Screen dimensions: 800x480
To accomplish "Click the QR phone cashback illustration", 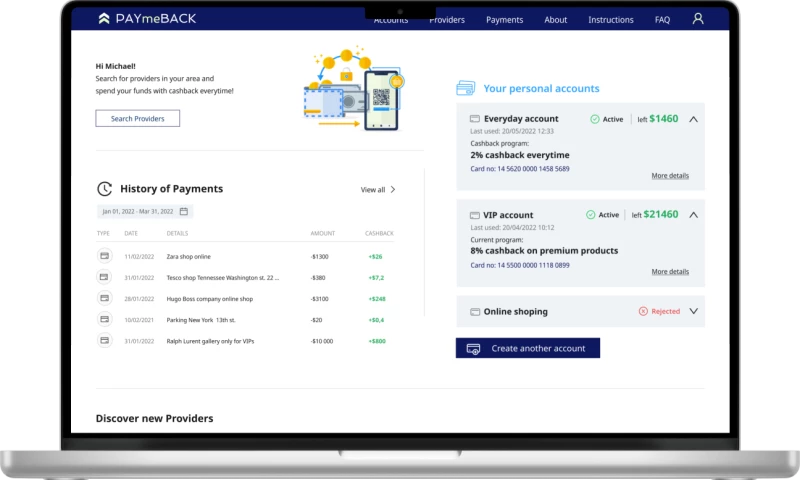I will tap(354, 89).
